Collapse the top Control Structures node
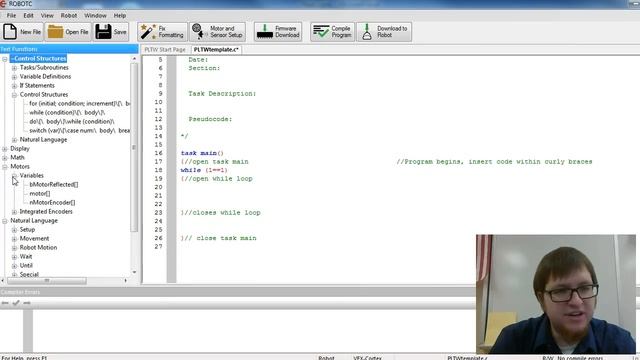 5,59
